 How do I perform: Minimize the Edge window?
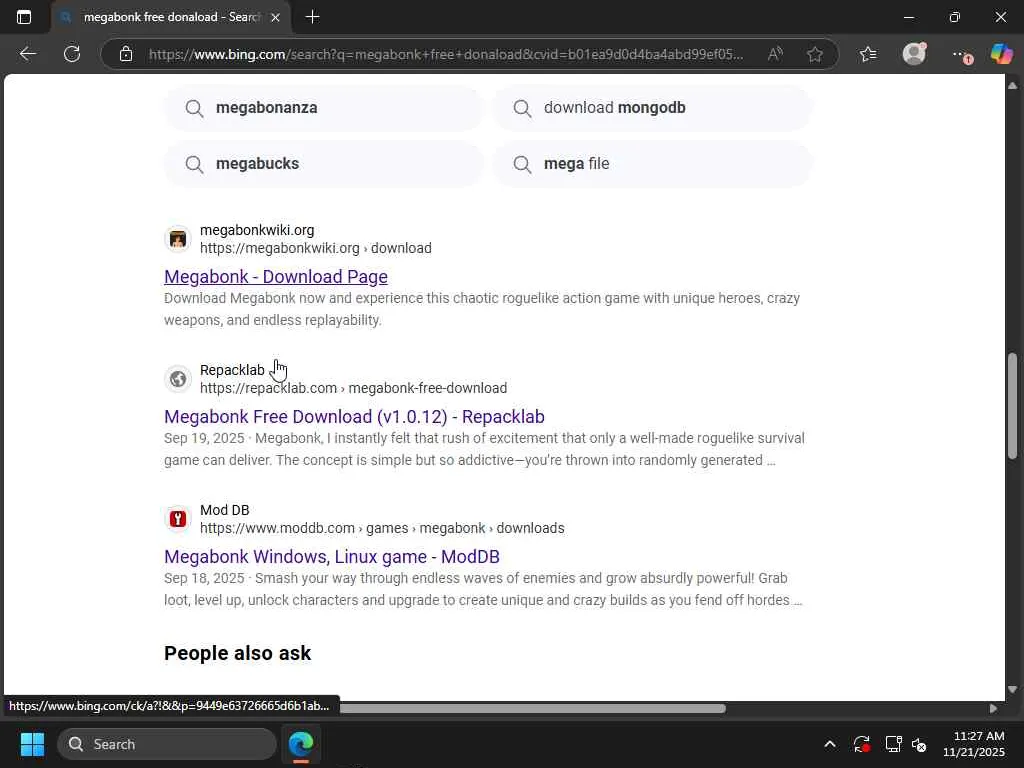[908, 17]
